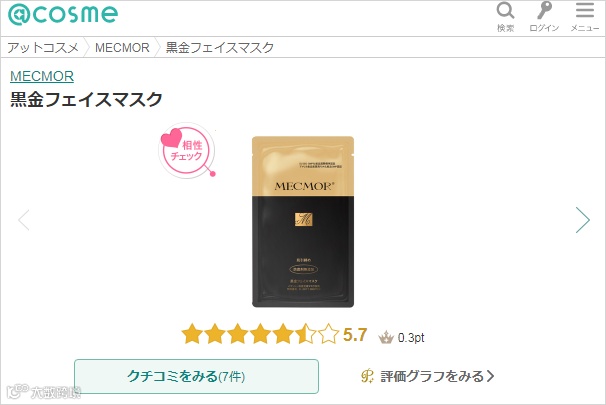Go to アットコスメ breadcrumb
The height and width of the screenshot is (405, 606).
click(x=43, y=48)
